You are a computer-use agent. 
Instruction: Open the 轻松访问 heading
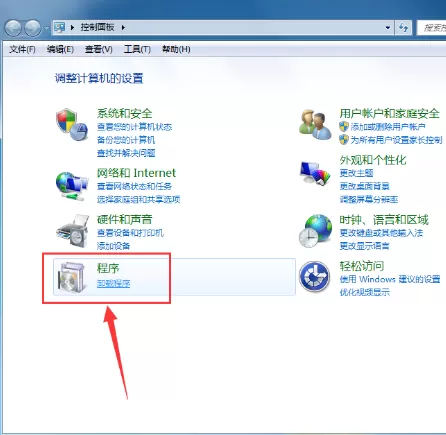tap(362, 266)
